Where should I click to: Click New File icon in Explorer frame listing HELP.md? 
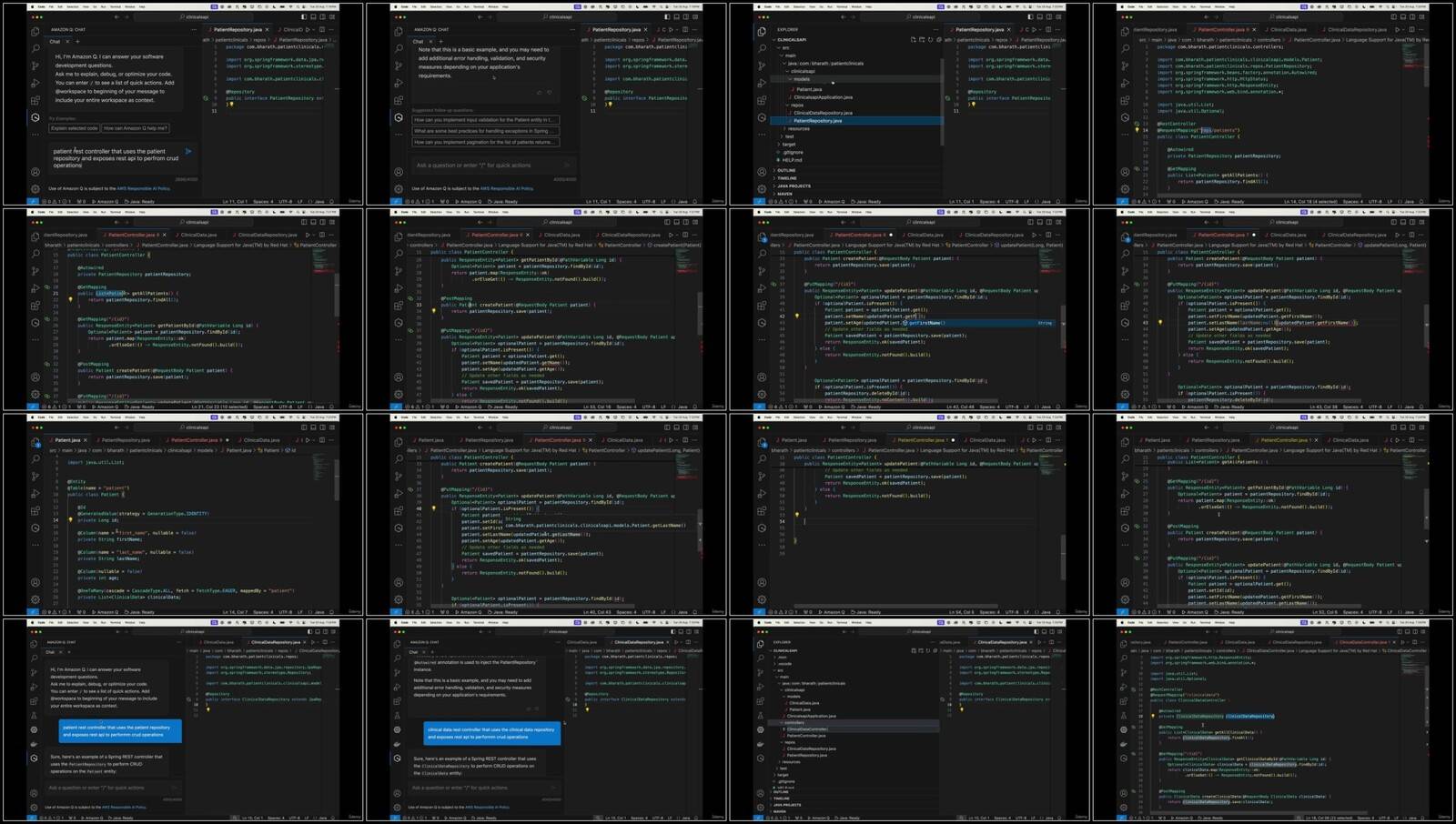coord(913,40)
